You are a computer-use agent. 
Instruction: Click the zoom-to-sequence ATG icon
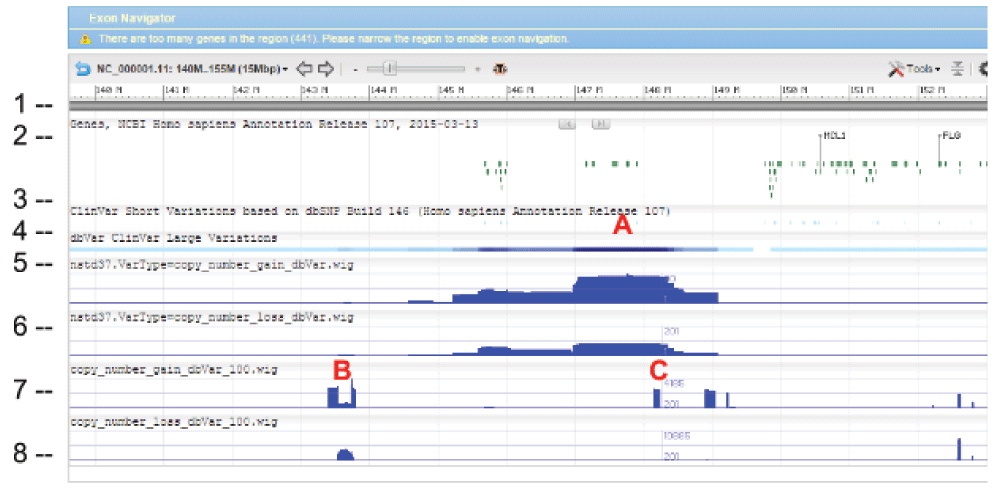(x=499, y=69)
